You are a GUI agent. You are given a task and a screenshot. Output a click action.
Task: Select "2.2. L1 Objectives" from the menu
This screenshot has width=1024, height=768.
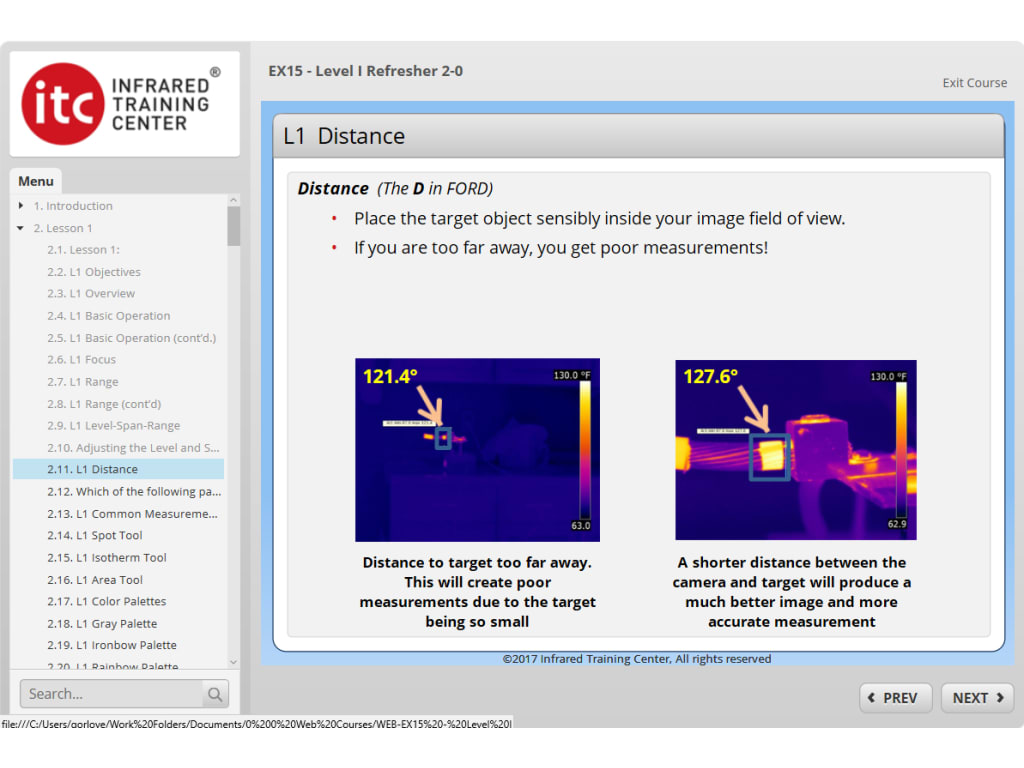pyautogui.click(x=96, y=271)
